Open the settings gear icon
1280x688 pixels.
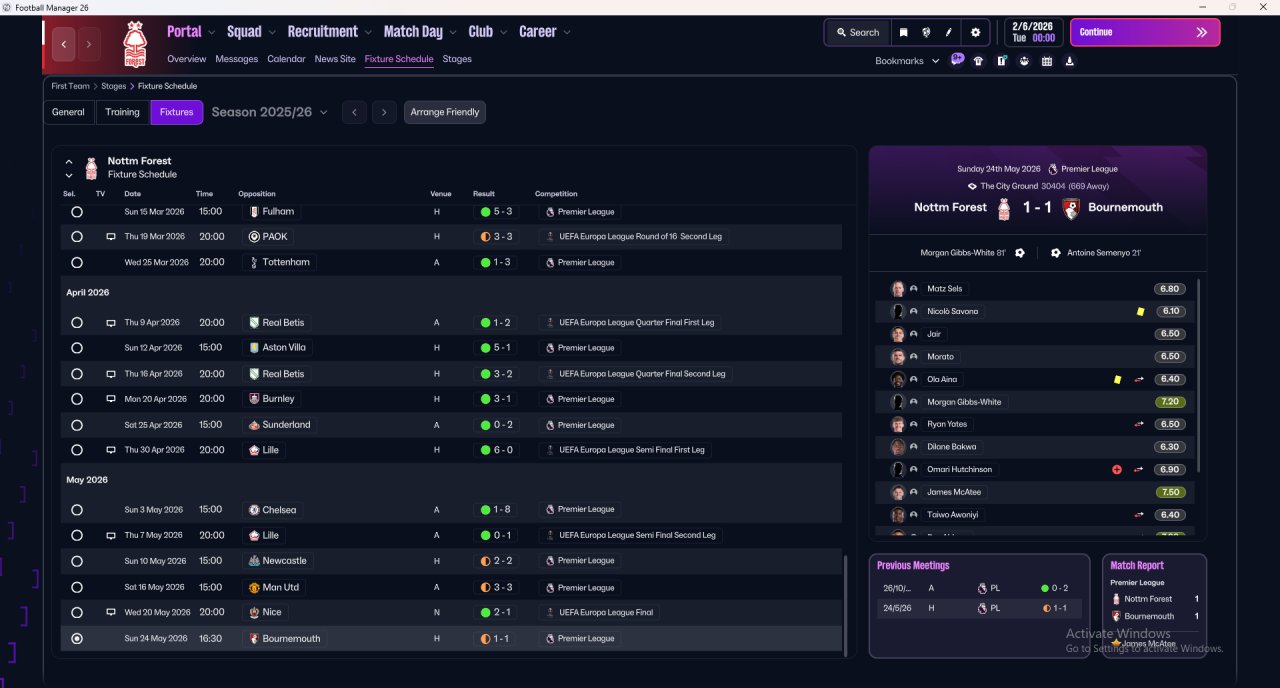tap(976, 32)
